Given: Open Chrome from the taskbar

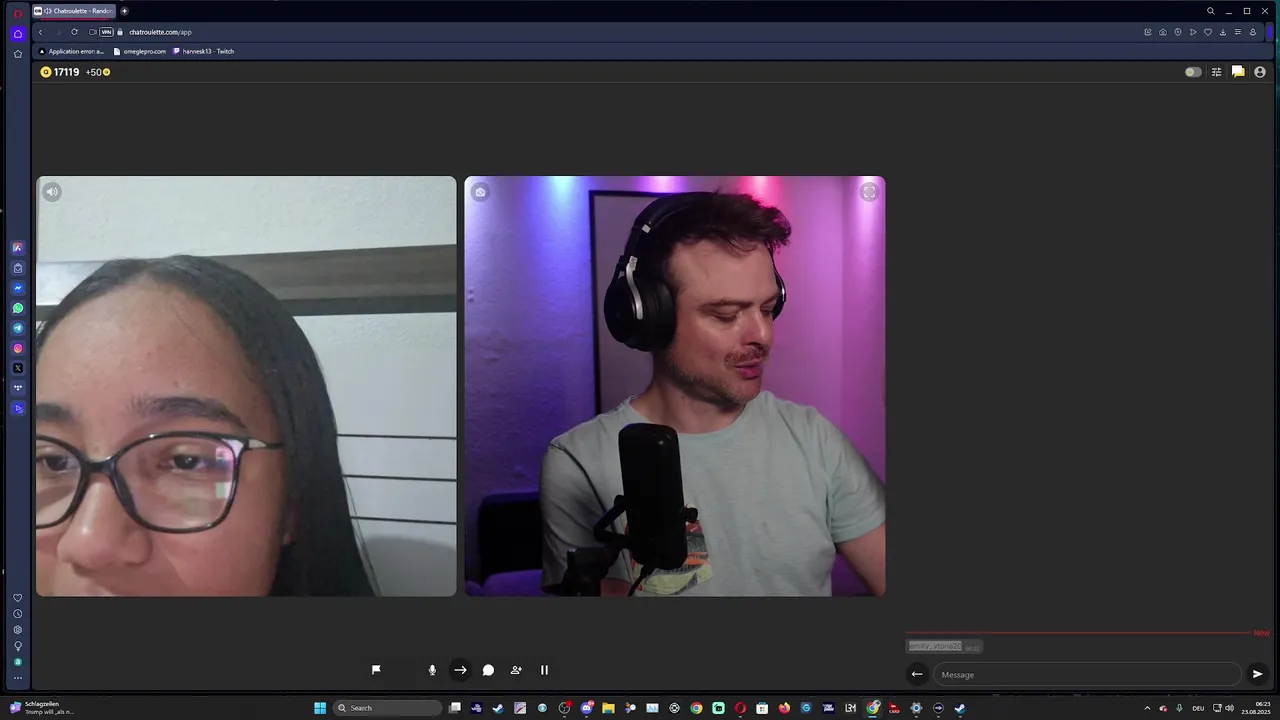Looking at the screenshot, I should (696, 708).
